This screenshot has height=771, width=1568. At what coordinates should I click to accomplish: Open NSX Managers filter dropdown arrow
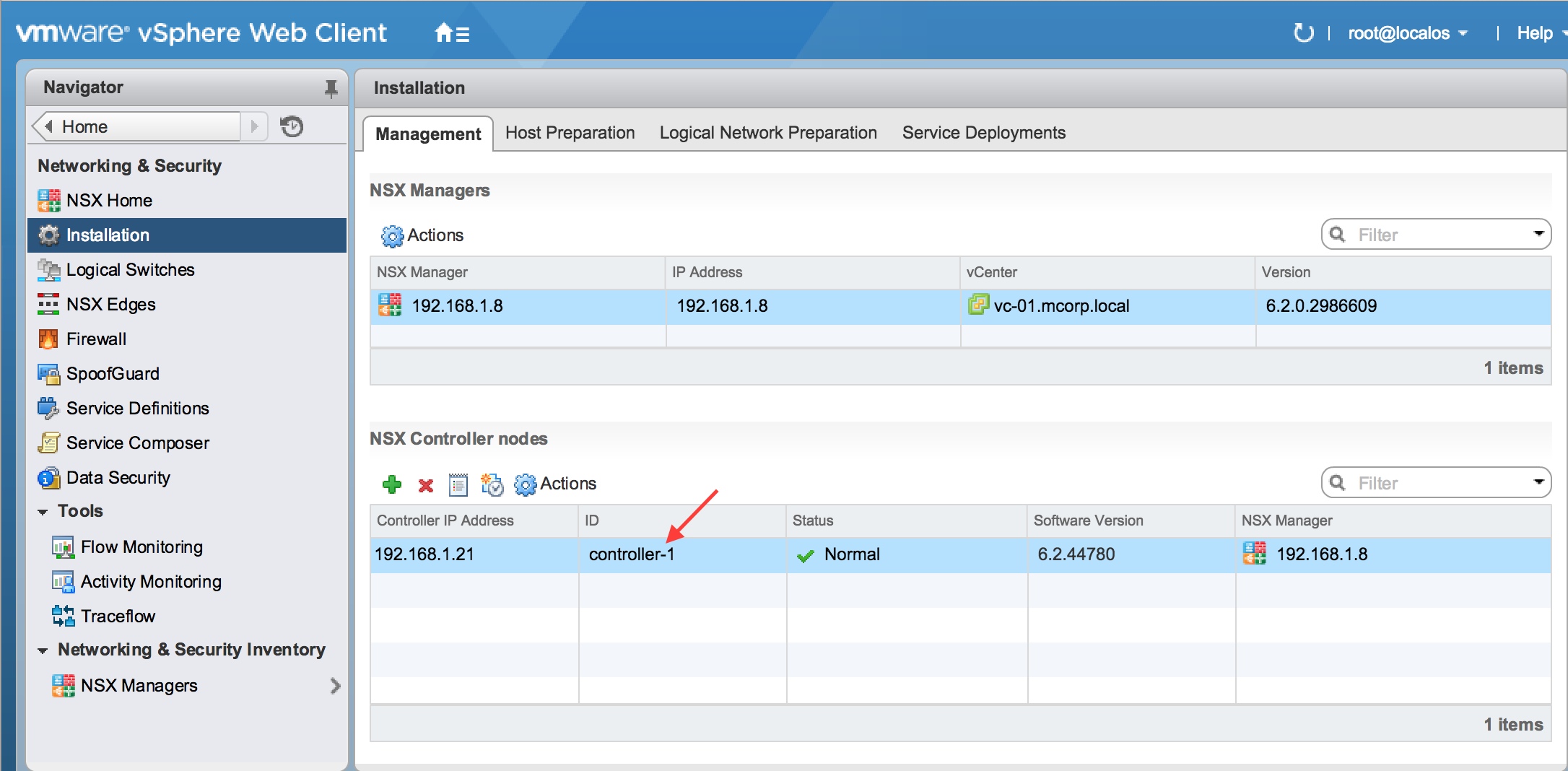1538,234
